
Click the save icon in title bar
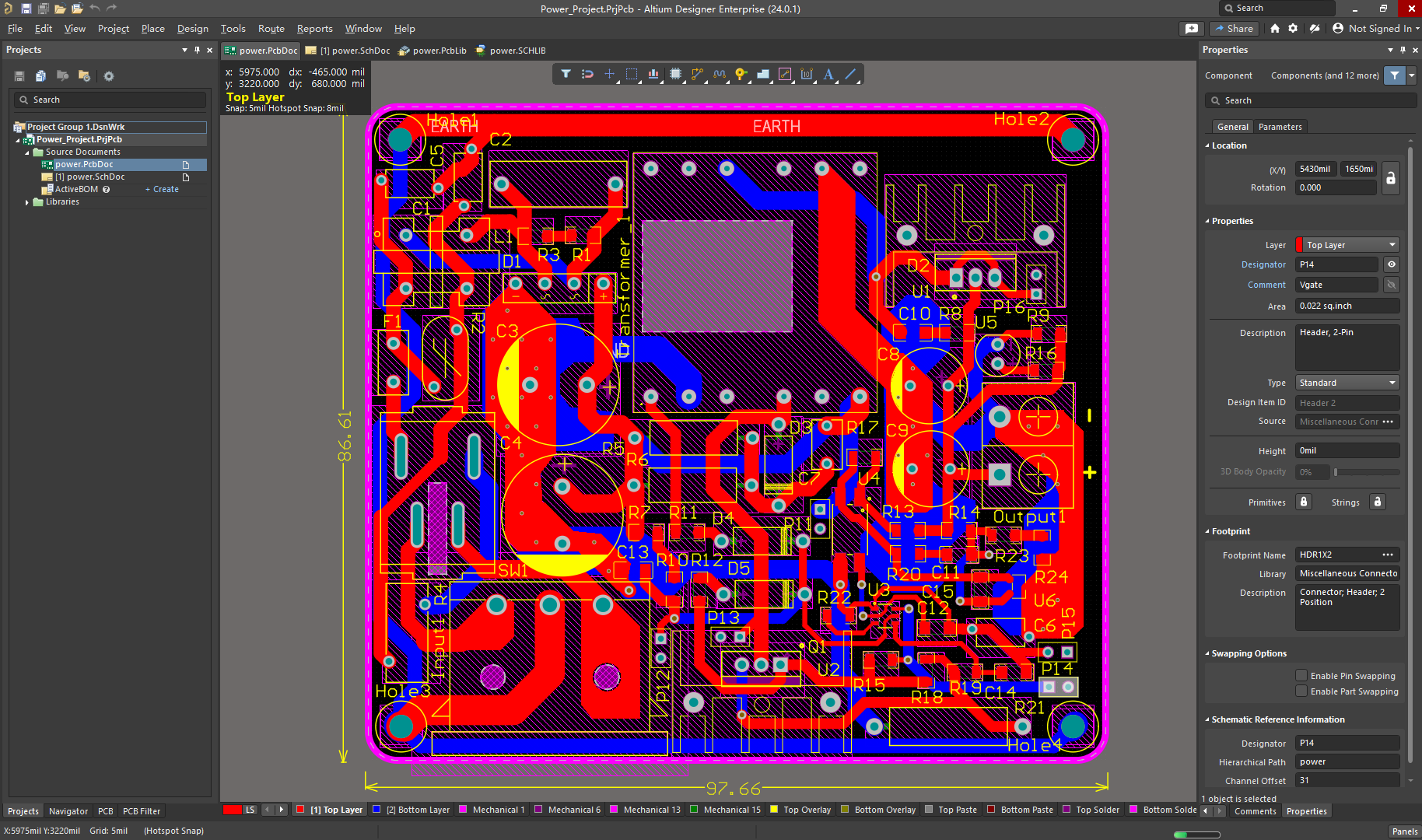tap(26, 9)
